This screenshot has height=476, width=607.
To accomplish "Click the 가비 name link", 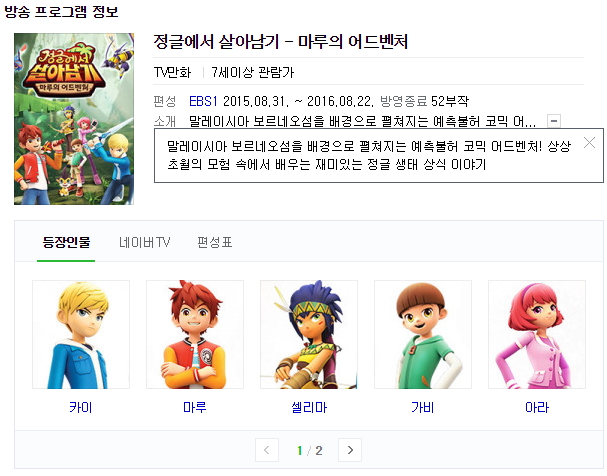I will pos(423,407).
